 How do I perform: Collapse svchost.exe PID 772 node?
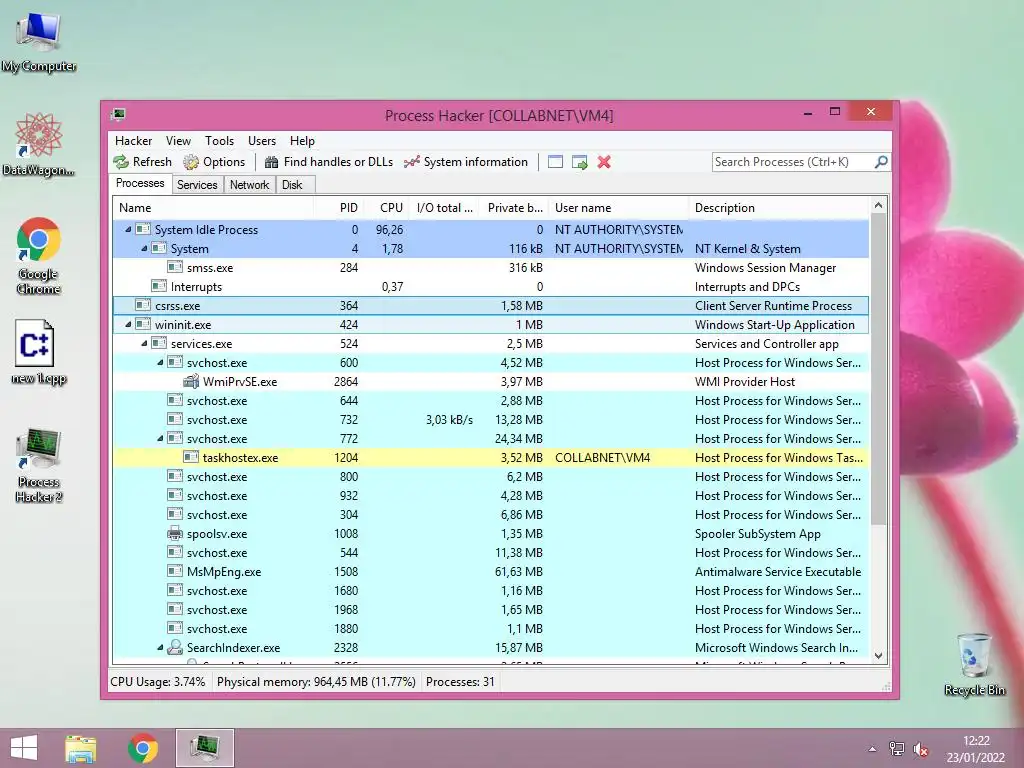(160, 438)
